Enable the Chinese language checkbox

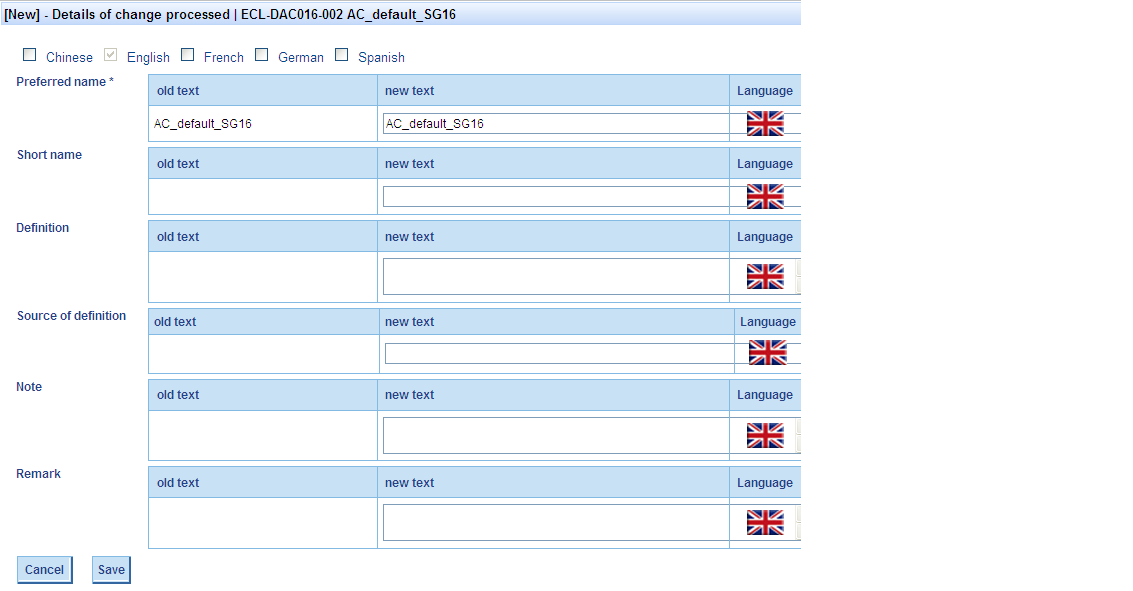[x=30, y=56]
